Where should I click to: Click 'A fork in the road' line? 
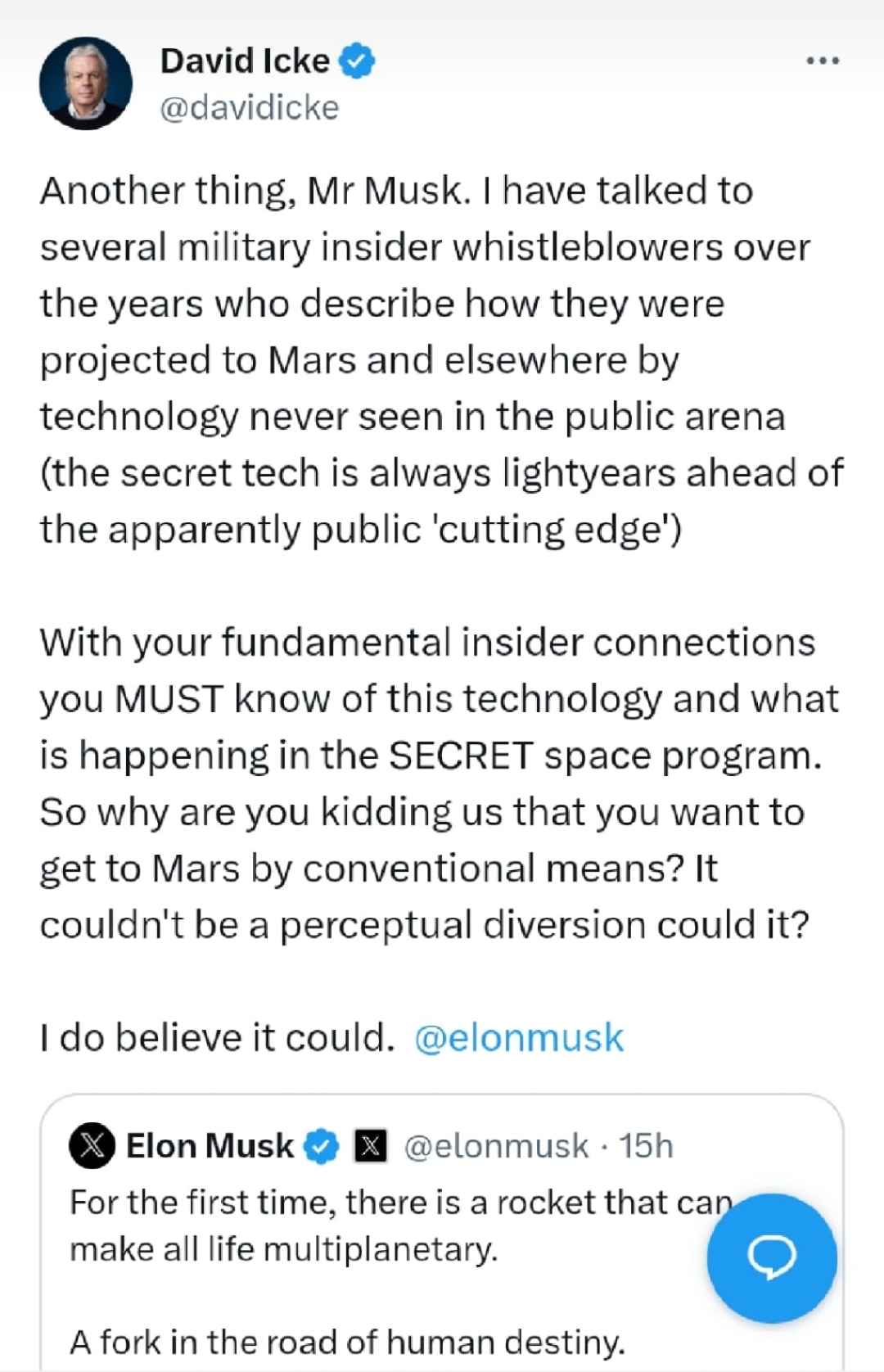347,1343
